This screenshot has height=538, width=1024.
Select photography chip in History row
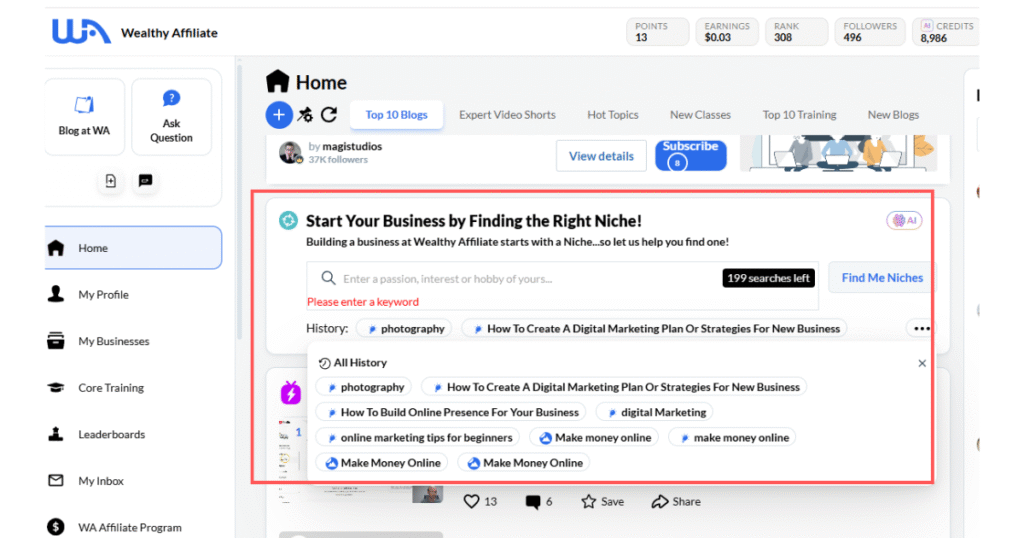[404, 328]
